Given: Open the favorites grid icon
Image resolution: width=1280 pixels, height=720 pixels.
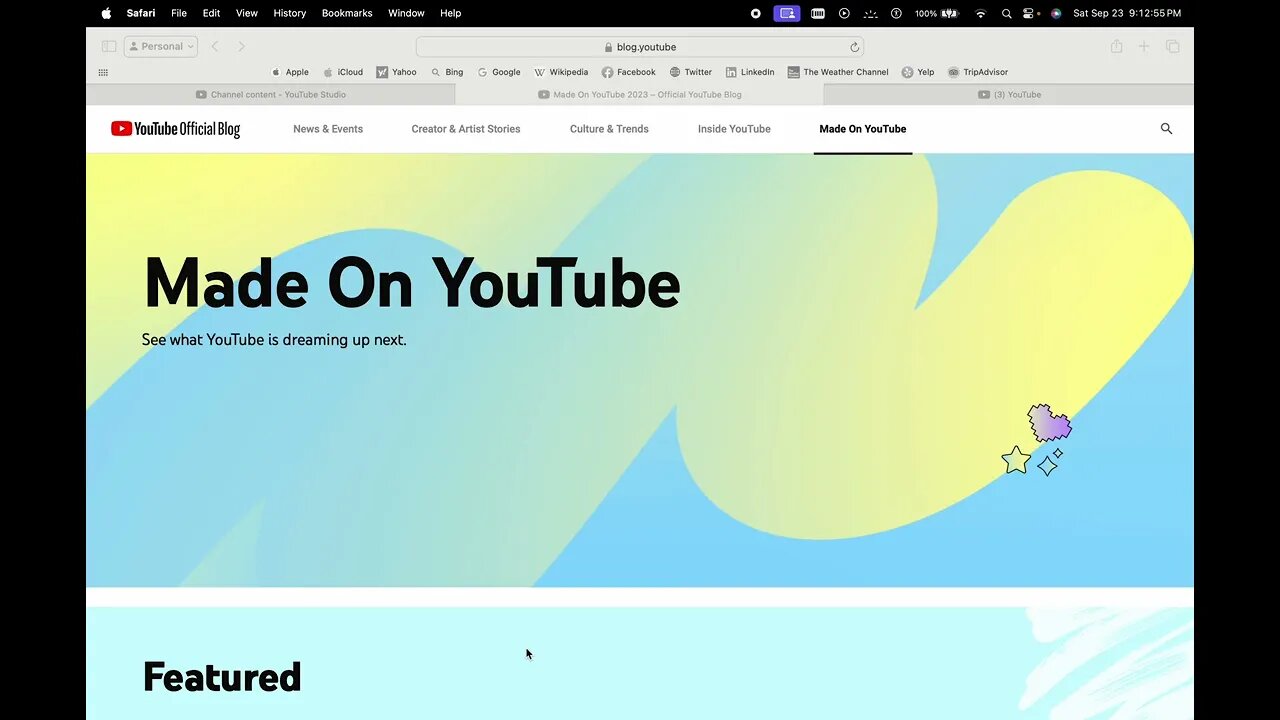Looking at the screenshot, I should pyautogui.click(x=103, y=72).
